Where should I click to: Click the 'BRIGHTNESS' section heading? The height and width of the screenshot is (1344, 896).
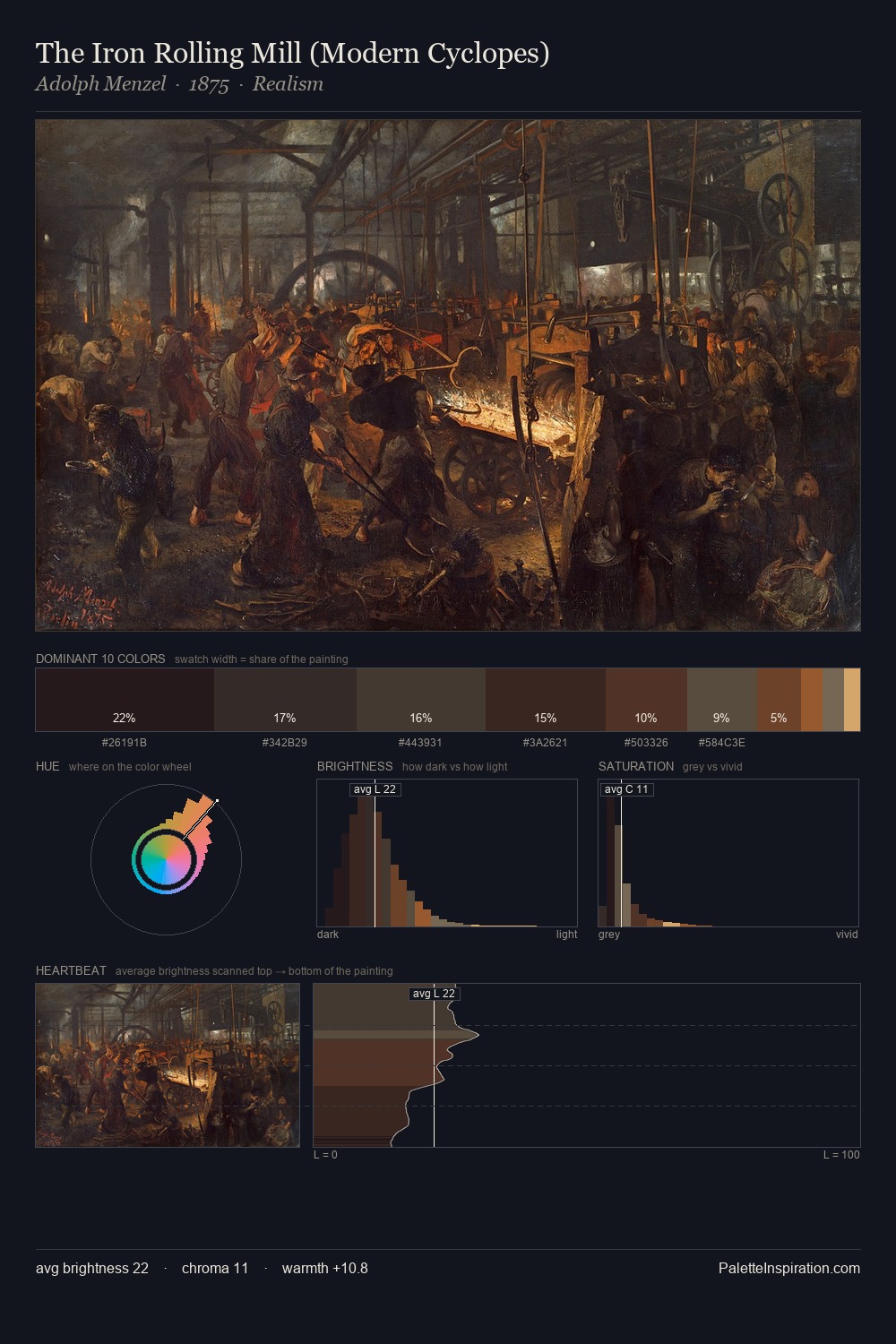click(355, 766)
